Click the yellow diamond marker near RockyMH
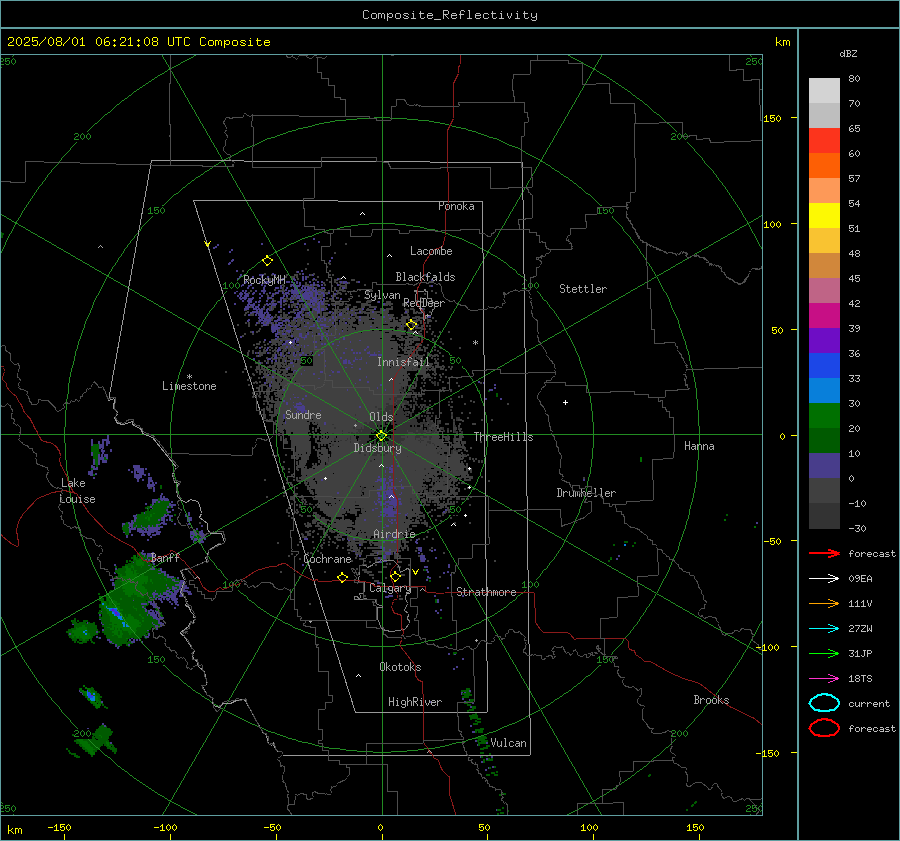Image resolution: width=900 pixels, height=841 pixels. tap(267, 261)
